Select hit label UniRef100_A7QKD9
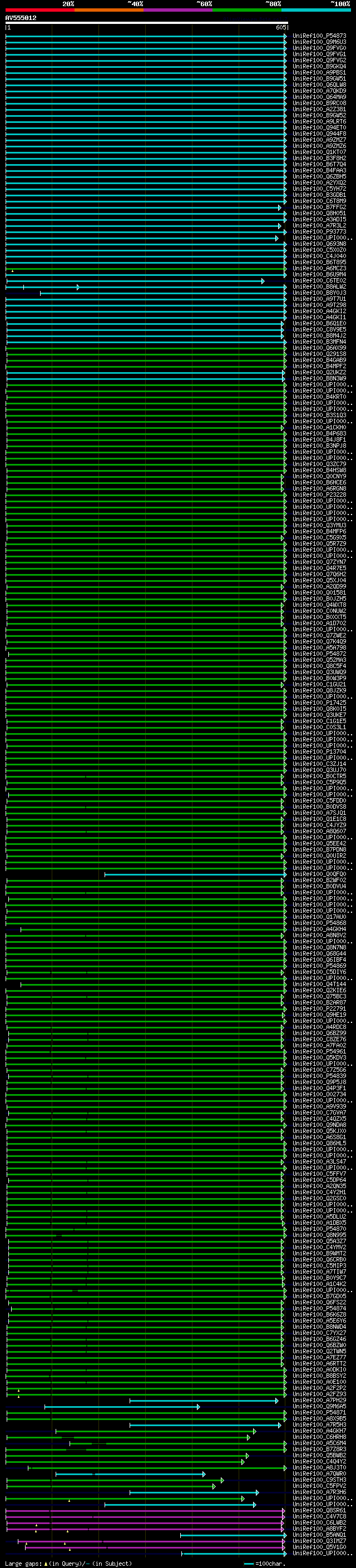 point(319,91)
